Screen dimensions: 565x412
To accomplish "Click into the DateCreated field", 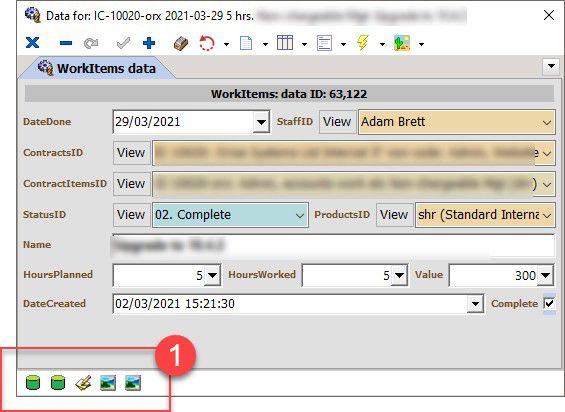I will tap(290, 304).
